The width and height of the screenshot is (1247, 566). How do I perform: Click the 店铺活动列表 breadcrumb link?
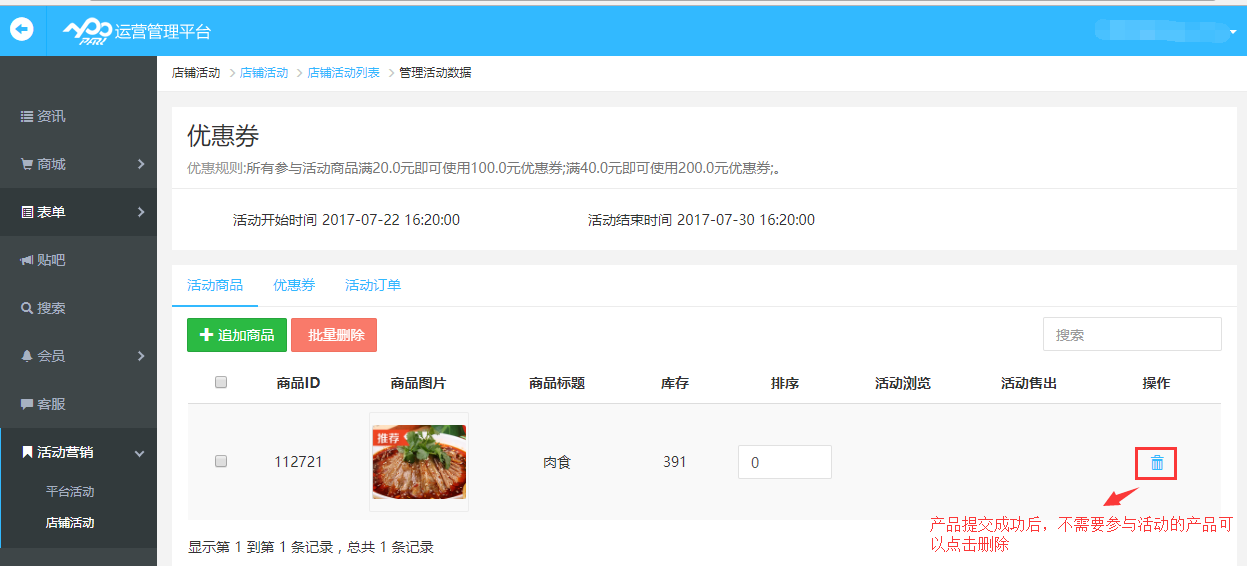[343, 73]
